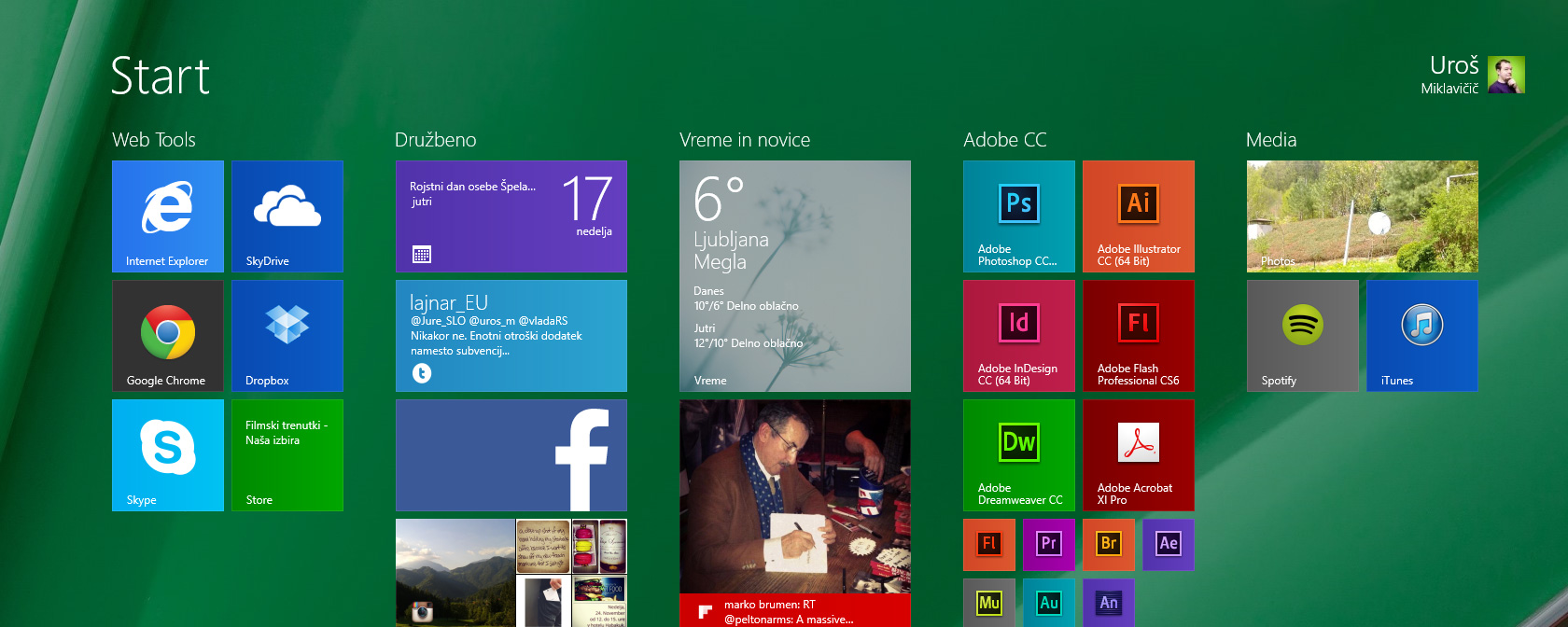
Task: Open the small An Edge Animate tile
Action: (x=1109, y=603)
